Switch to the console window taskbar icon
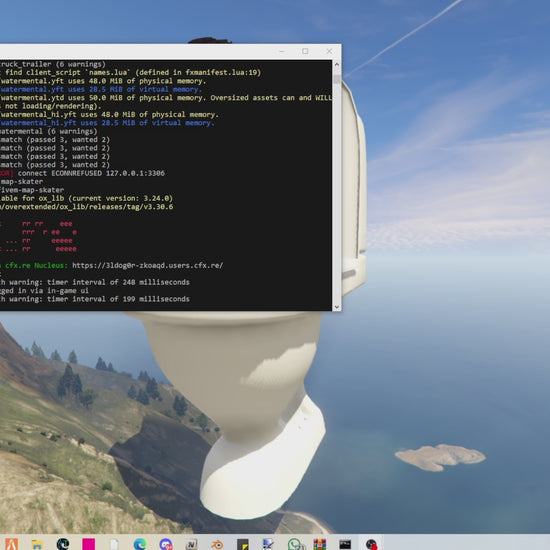Screen dimensions: 550x550 pyautogui.click(x=345, y=544)
